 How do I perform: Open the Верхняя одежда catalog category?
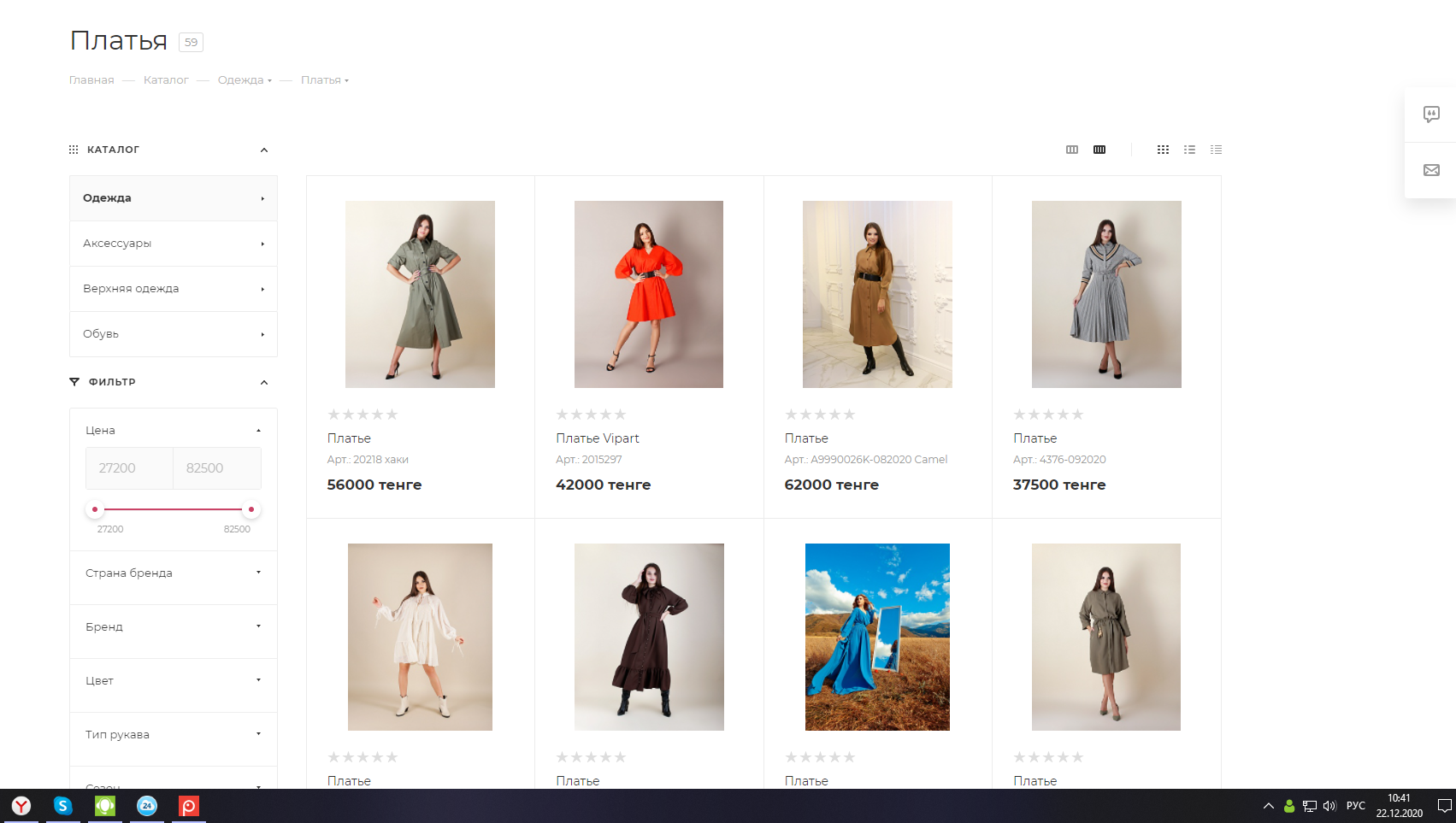tap(174, 289)
